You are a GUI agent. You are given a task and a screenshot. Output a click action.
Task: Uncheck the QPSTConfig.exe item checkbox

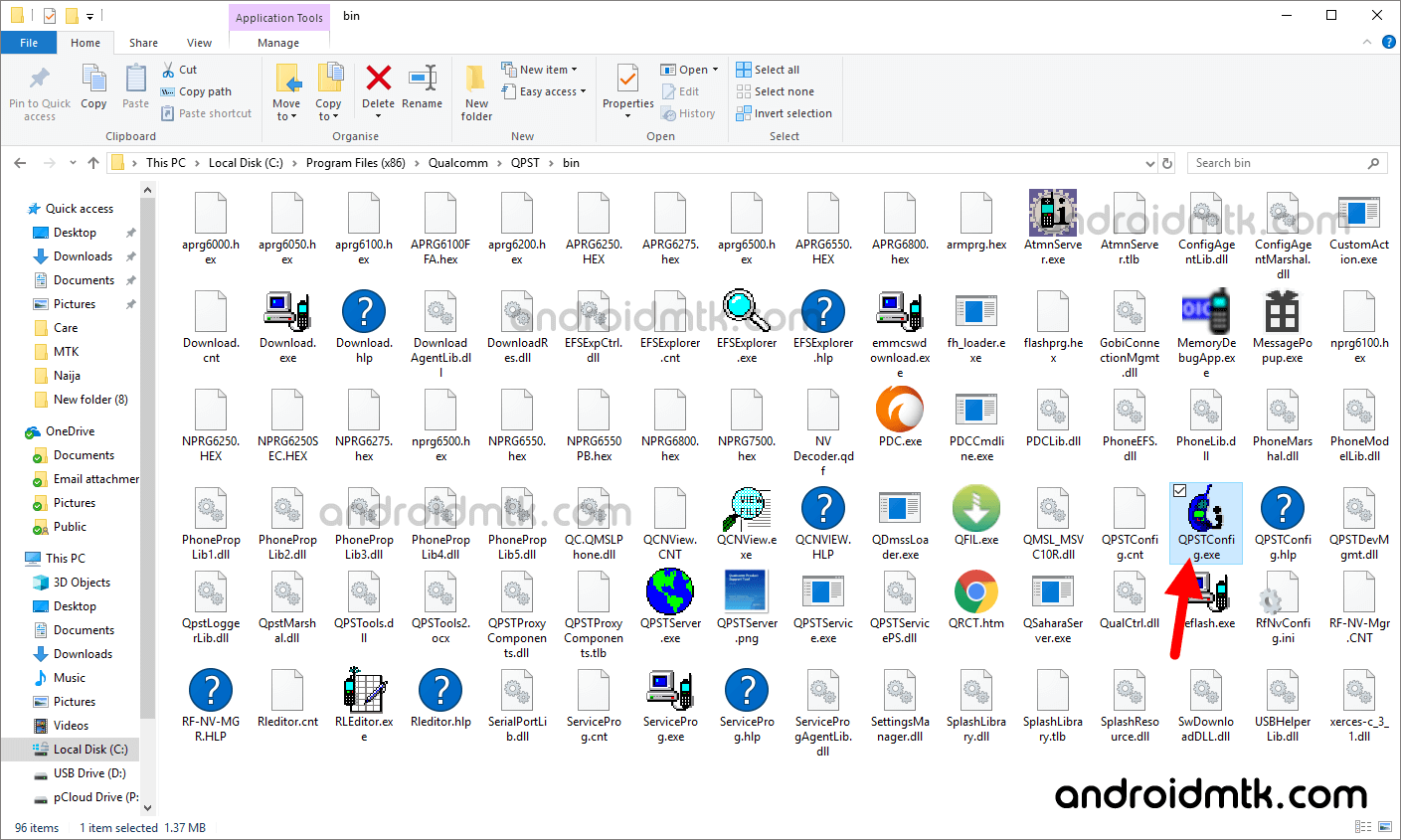1179,490
